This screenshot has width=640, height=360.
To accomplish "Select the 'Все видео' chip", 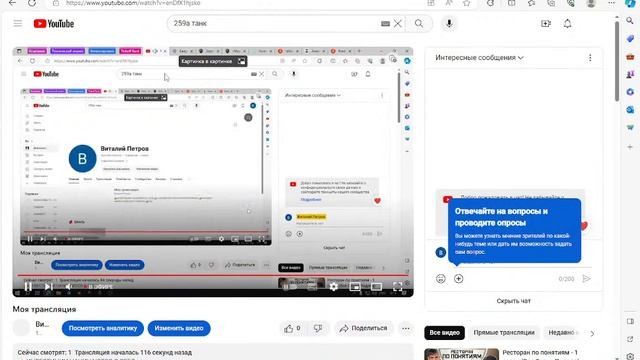I will (x=444, y=333).
